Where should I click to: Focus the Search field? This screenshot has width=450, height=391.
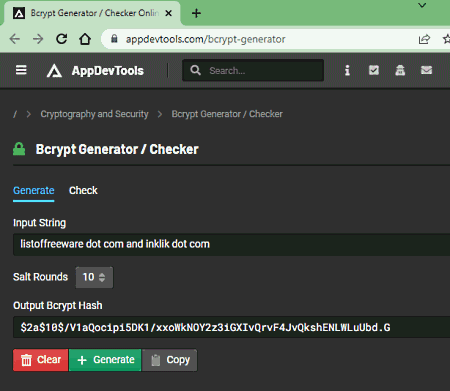click(253, 70)
